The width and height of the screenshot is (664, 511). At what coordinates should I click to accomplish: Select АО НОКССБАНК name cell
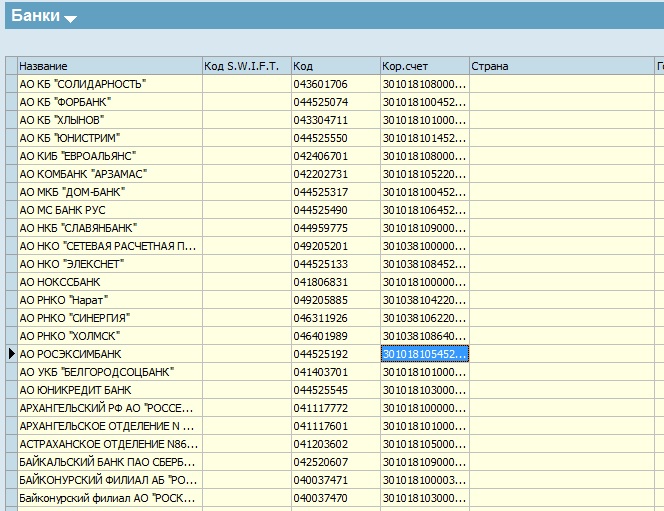tap(110, 282)
